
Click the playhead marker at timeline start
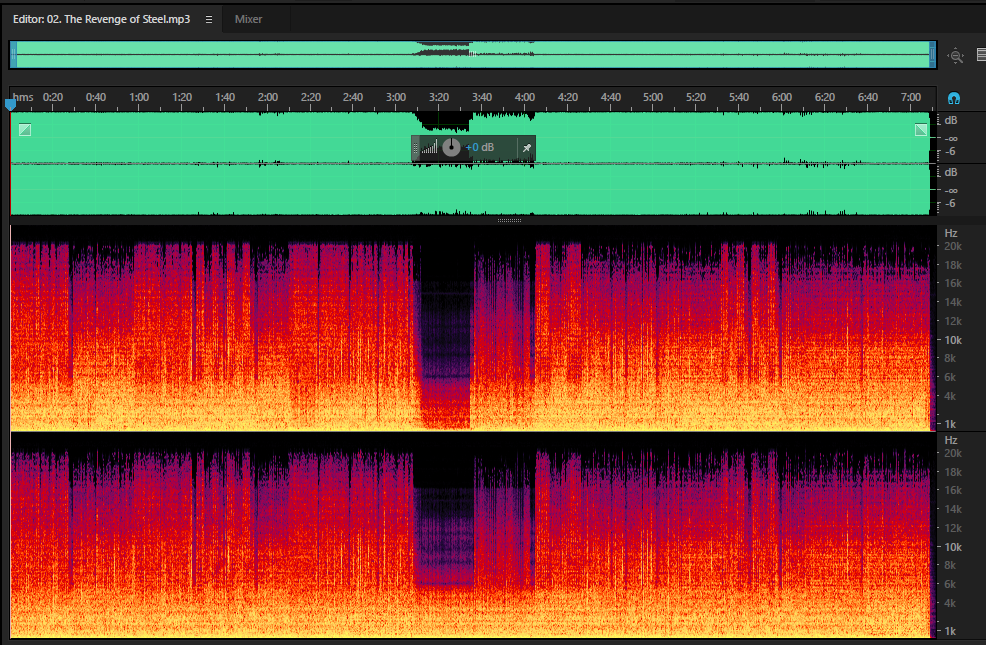(x=10, y=104)
